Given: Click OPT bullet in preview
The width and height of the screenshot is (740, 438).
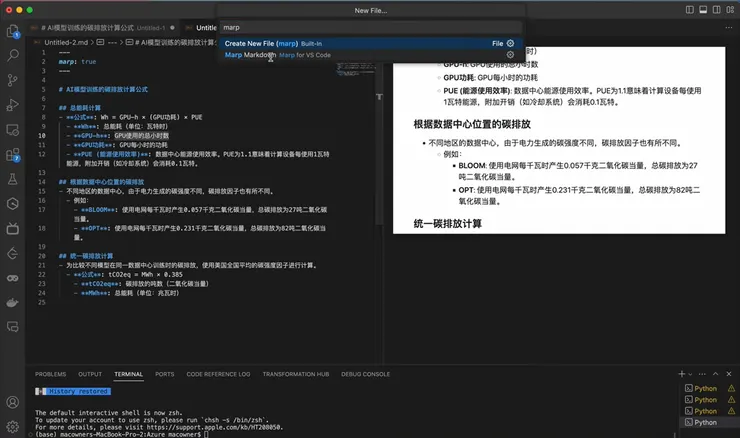Looking at the screenshot, I should (579, 195).
